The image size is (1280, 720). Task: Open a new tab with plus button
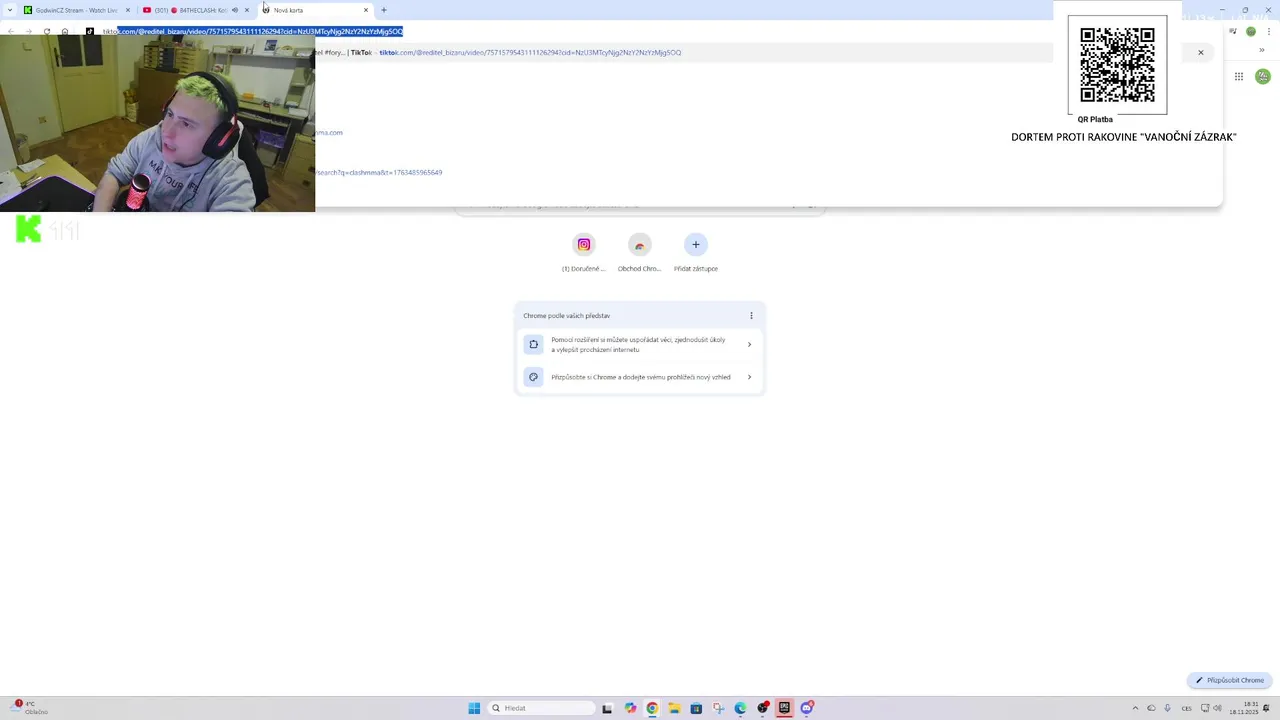(x=384, y=10)
